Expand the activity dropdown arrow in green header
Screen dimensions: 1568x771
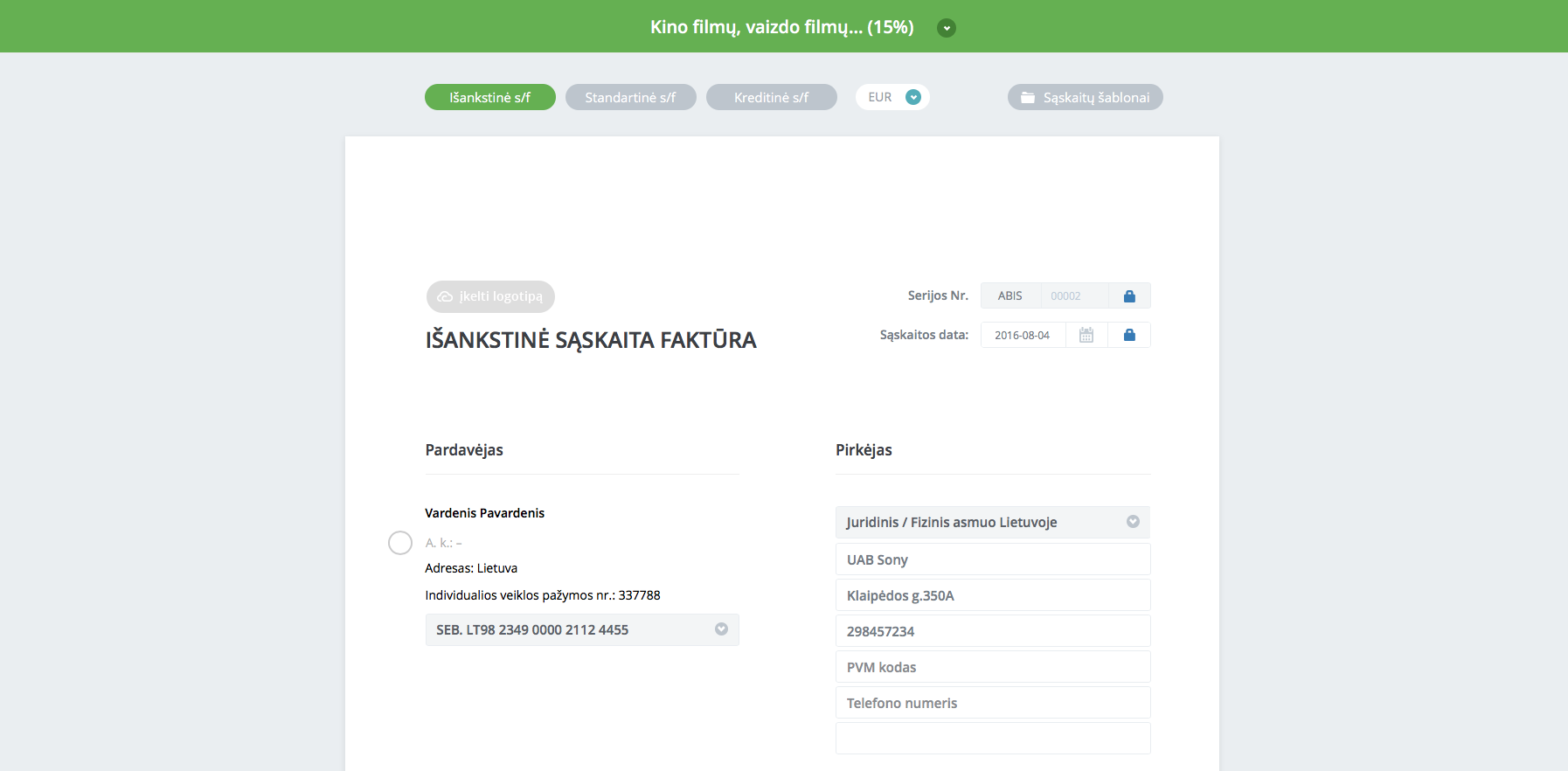pos(946,28)
